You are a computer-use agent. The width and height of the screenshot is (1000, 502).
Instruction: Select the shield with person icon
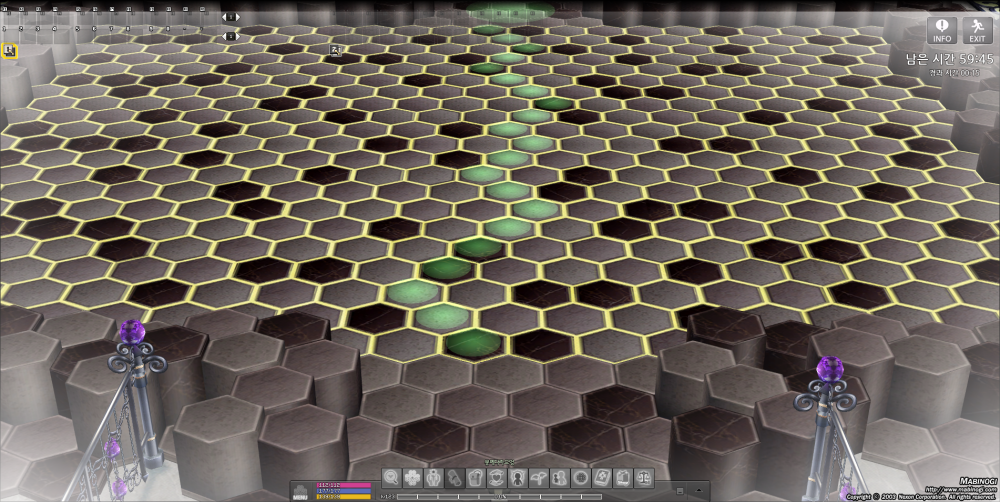pos(517,477)
